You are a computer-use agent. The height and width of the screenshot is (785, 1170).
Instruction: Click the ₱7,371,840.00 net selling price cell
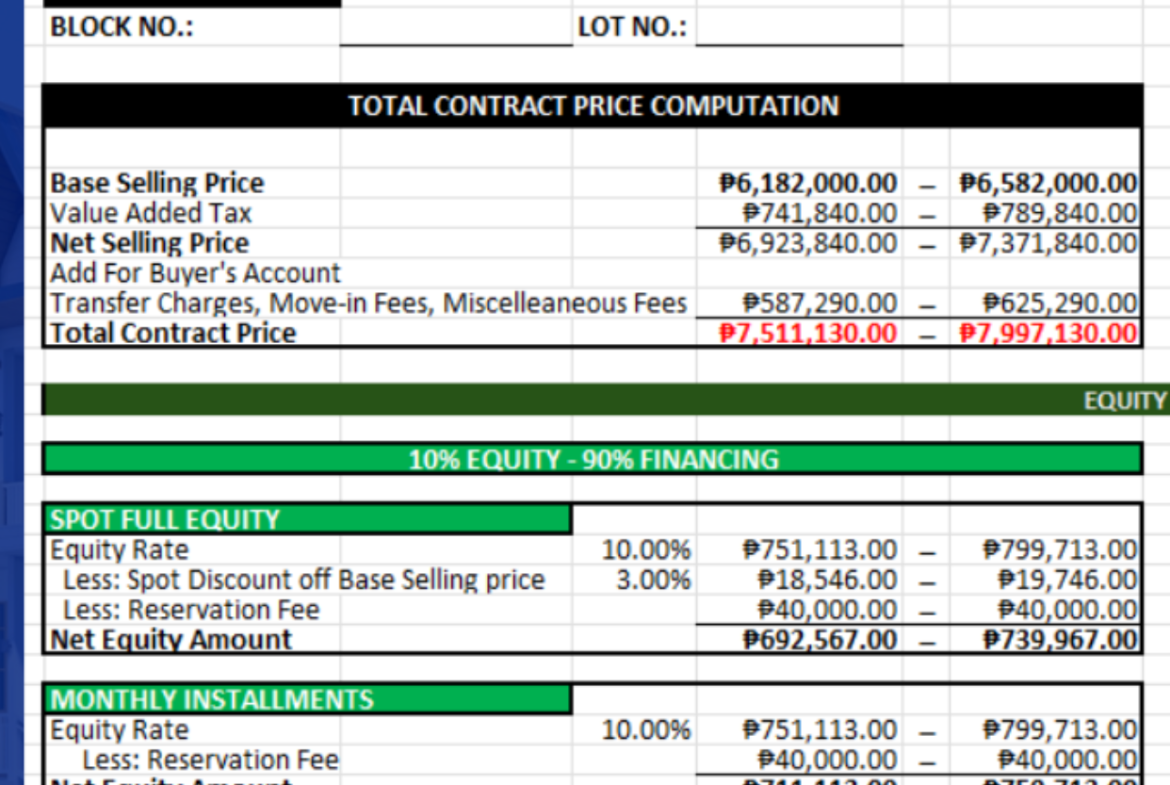click(x=1047, y=243)
